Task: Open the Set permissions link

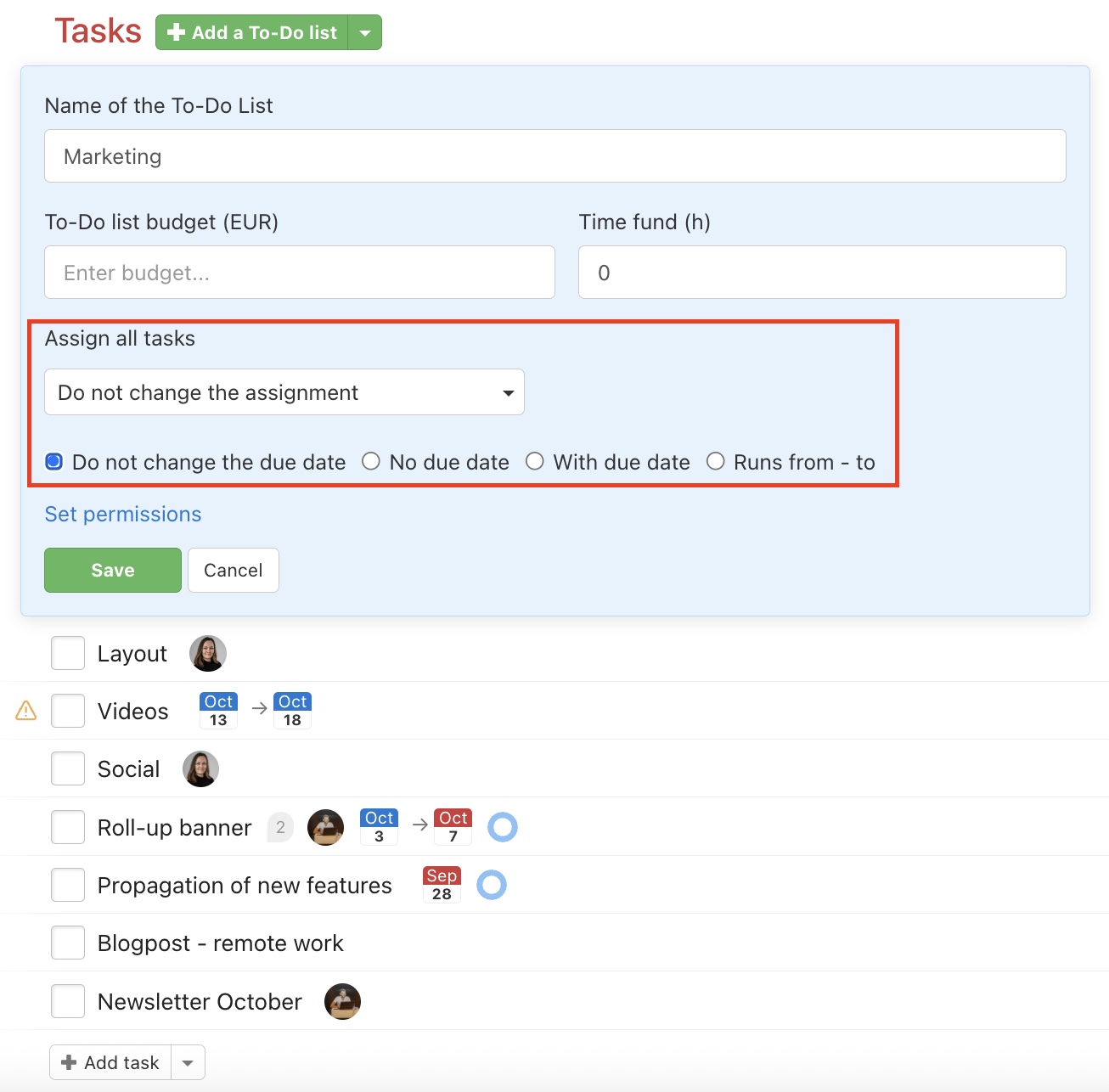Action: [x=123, y=515]
